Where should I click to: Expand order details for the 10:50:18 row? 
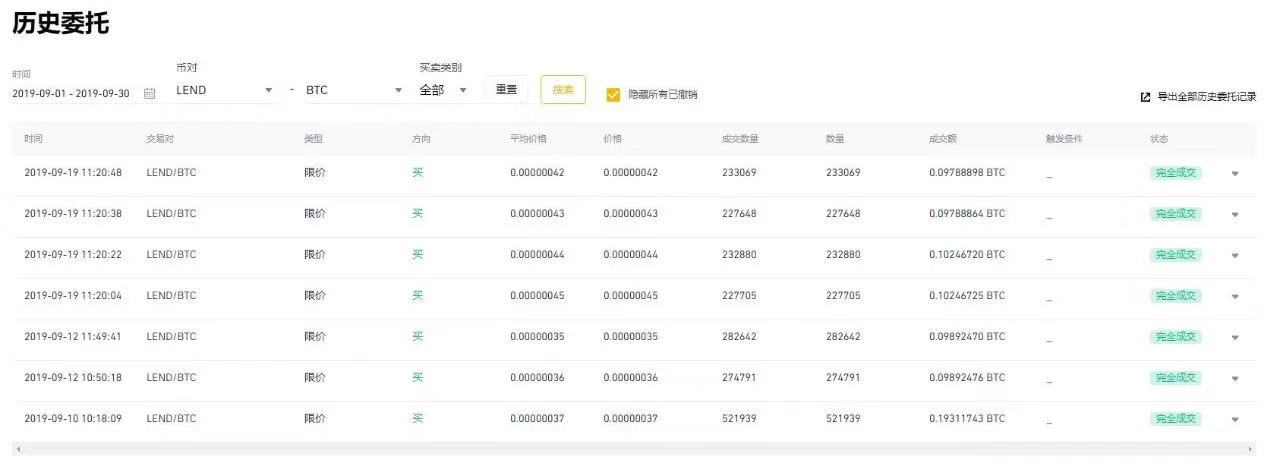tap(1235, 378)
